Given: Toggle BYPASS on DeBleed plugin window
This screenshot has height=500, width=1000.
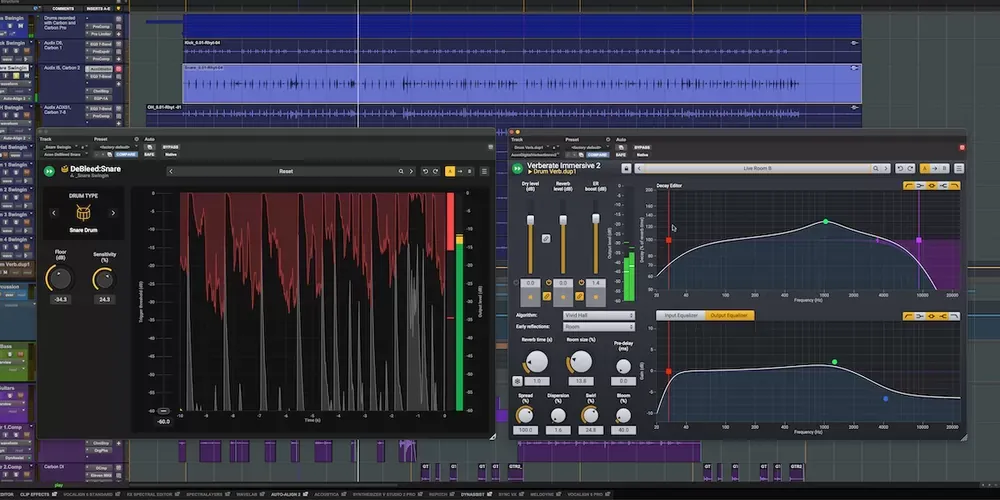Looking at the screenshot, I should [x=170, y=147].
